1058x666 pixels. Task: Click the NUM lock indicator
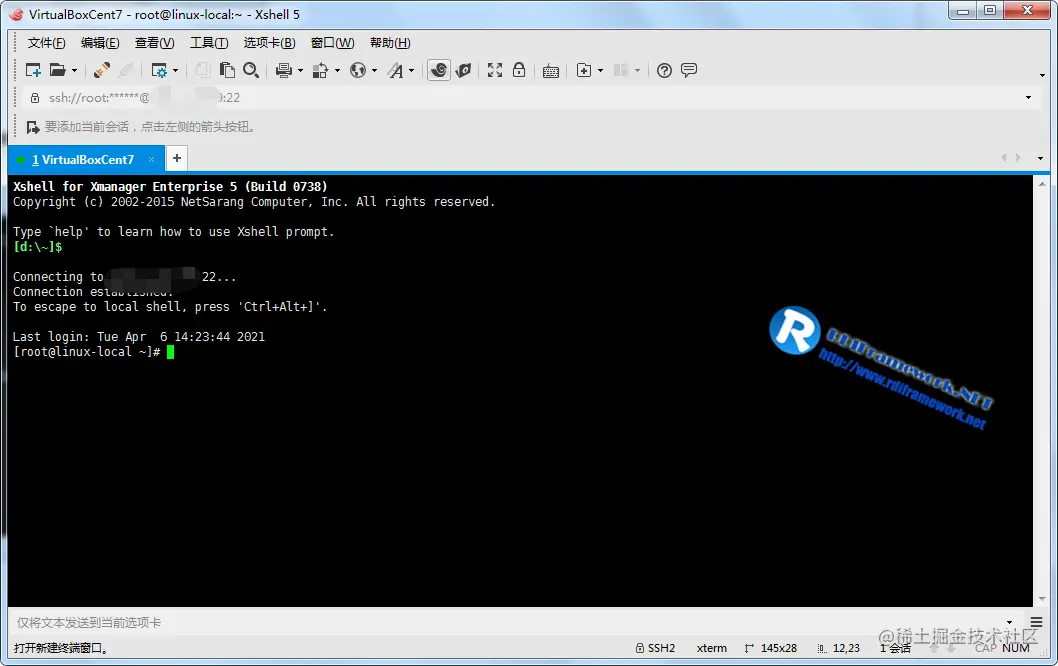point(1015,648)
